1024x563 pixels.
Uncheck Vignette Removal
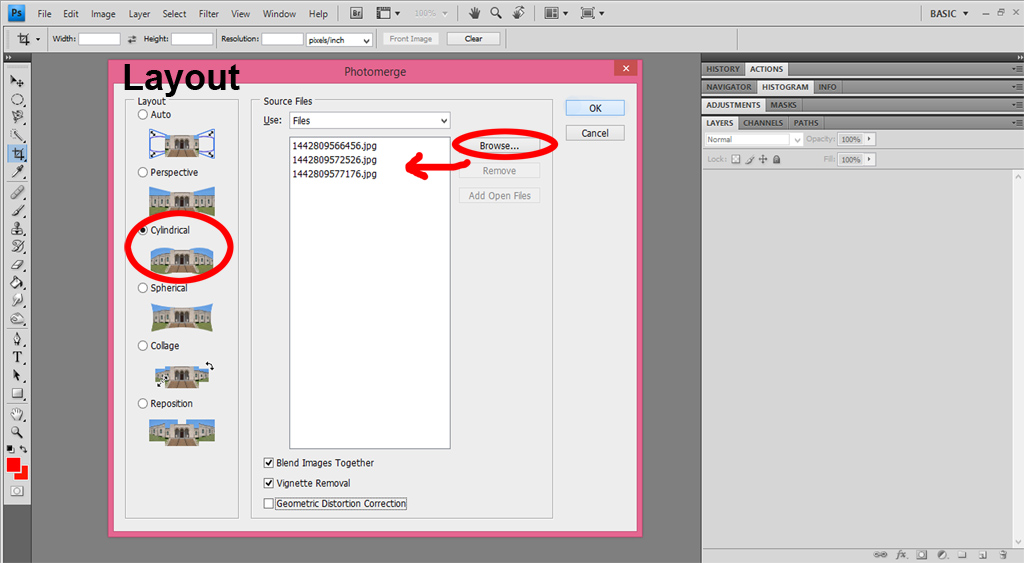[x=268, y=483]
